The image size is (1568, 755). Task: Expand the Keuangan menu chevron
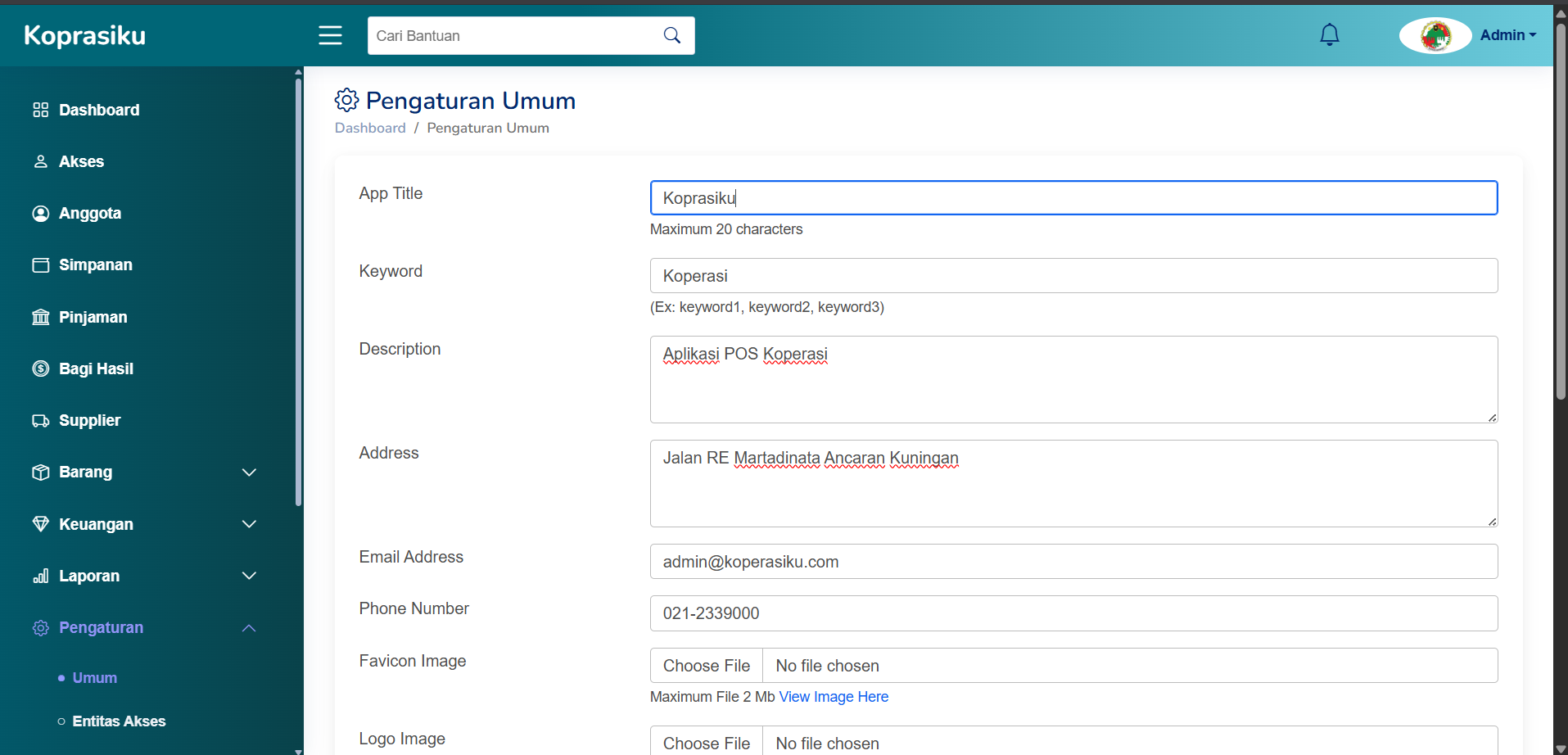click(x=249, y=524)
